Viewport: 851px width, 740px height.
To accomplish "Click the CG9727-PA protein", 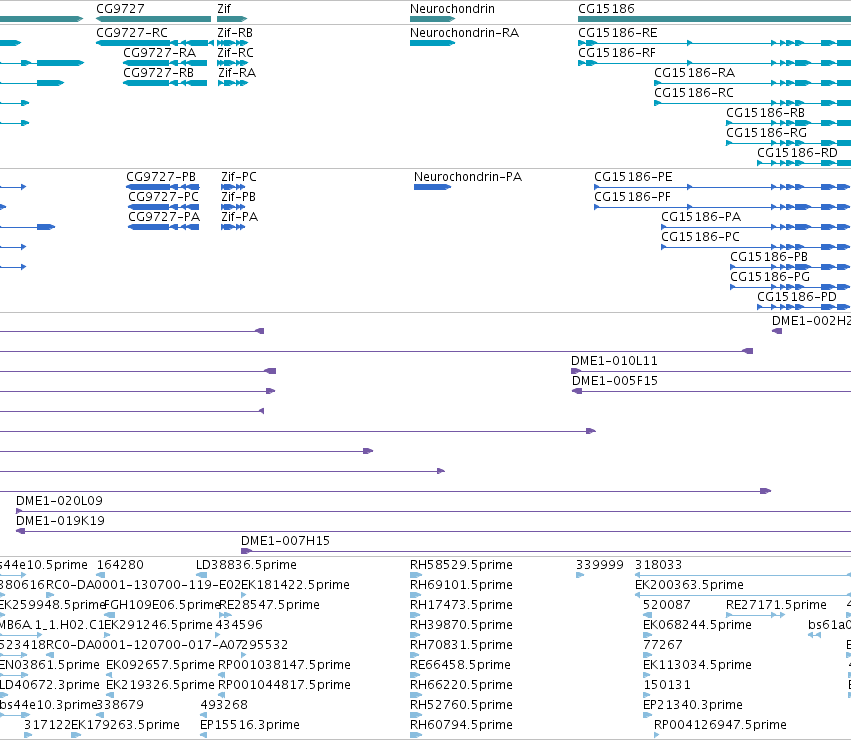I will tap(164, 217).
